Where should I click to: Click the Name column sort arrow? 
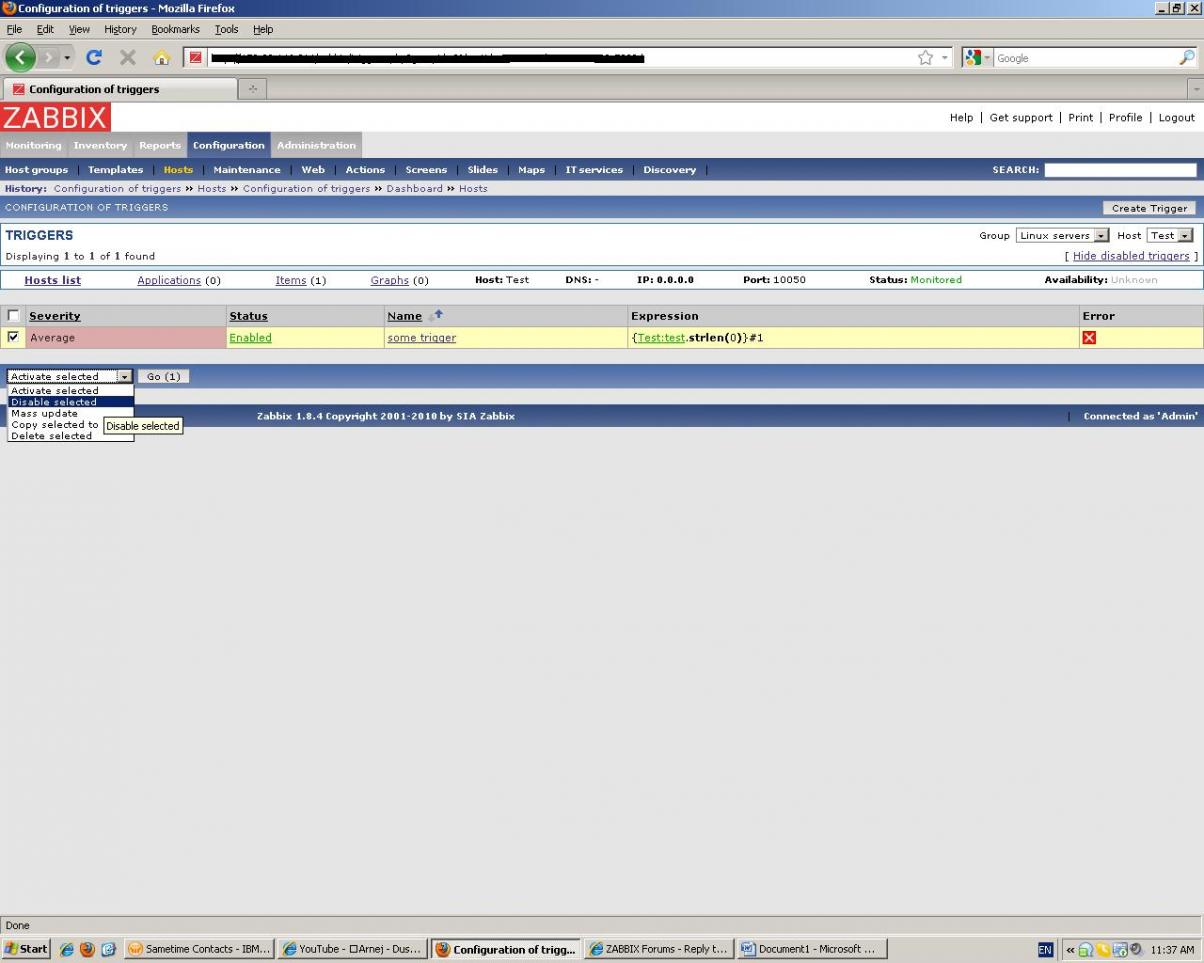tap(436, 315)
